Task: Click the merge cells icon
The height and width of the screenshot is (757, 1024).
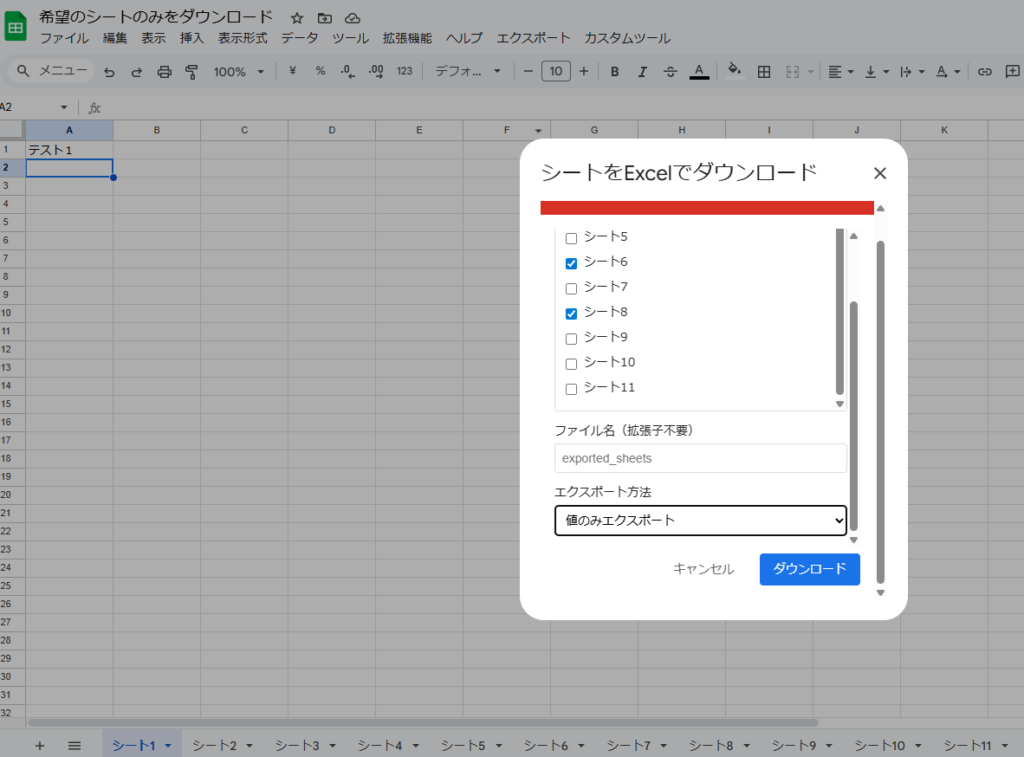Action: coord(793,72)
